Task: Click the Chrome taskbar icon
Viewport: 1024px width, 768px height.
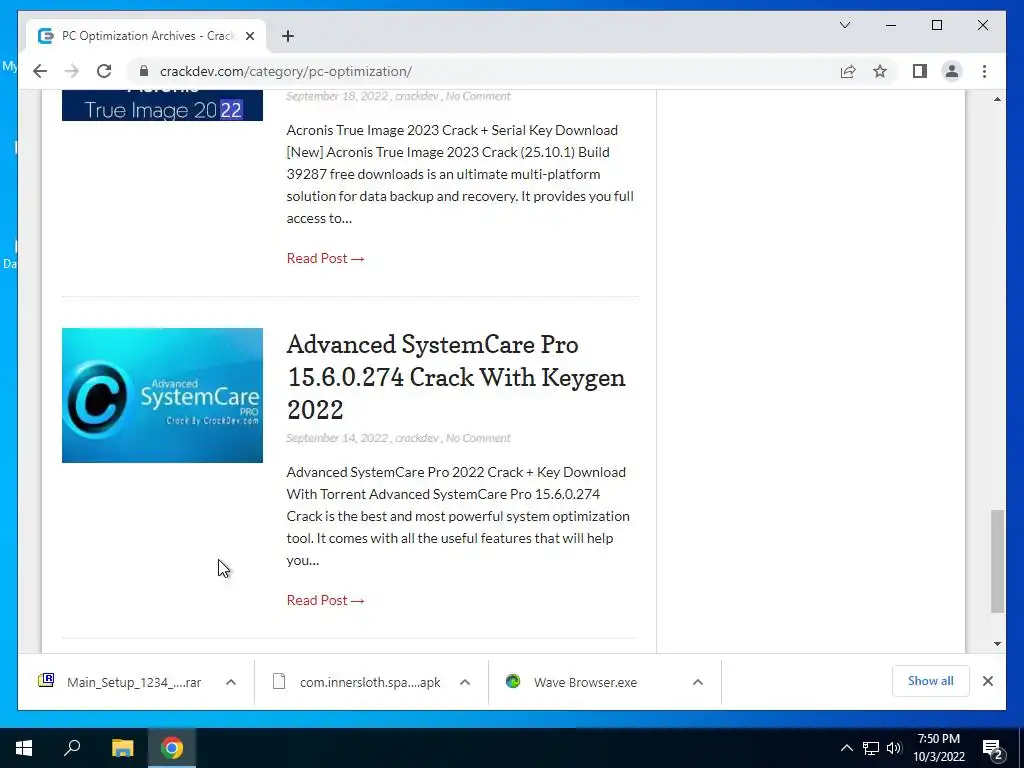Action: pos(172,748)
